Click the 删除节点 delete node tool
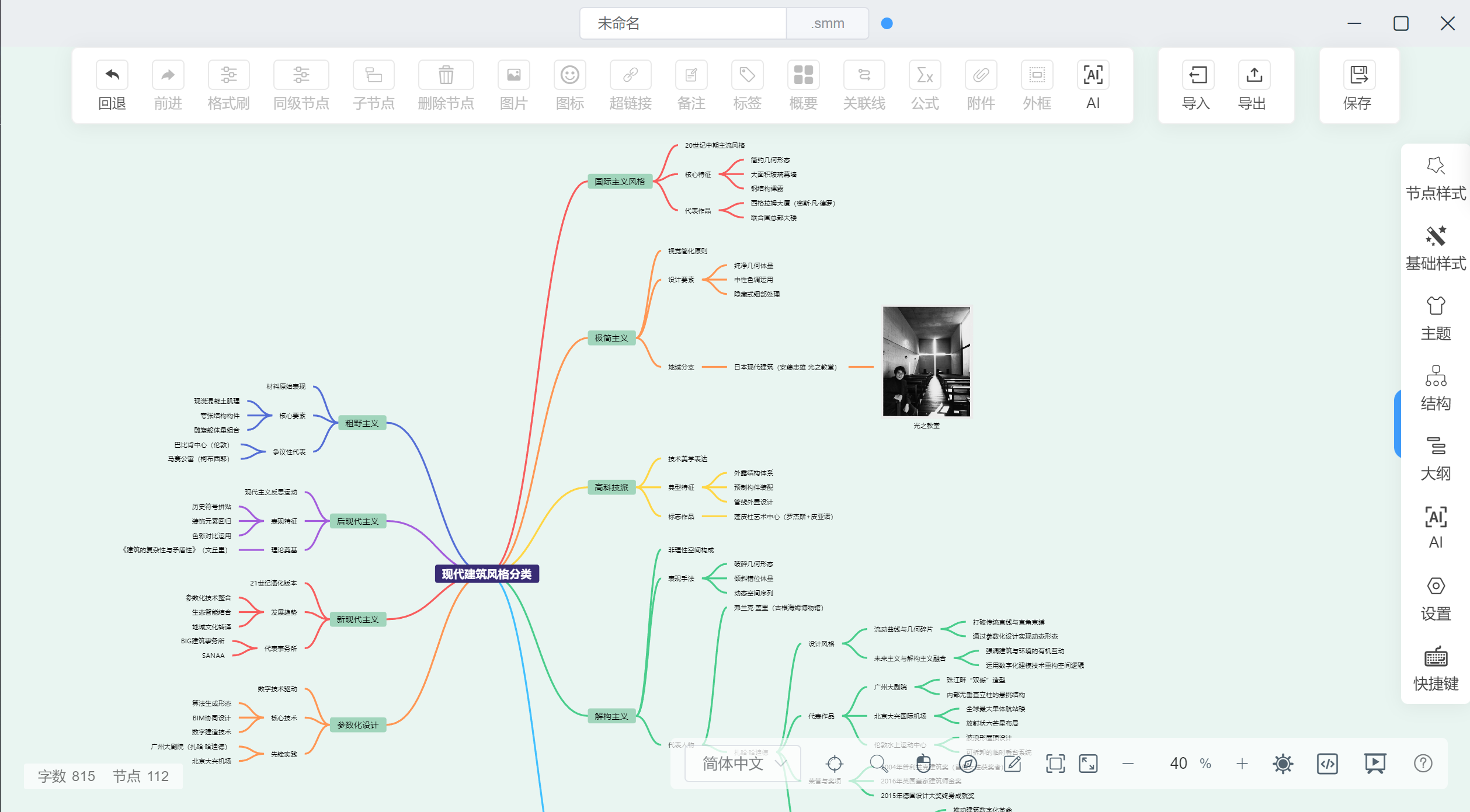Screen dimensions: 1470x812 click(x=446, y=85)
